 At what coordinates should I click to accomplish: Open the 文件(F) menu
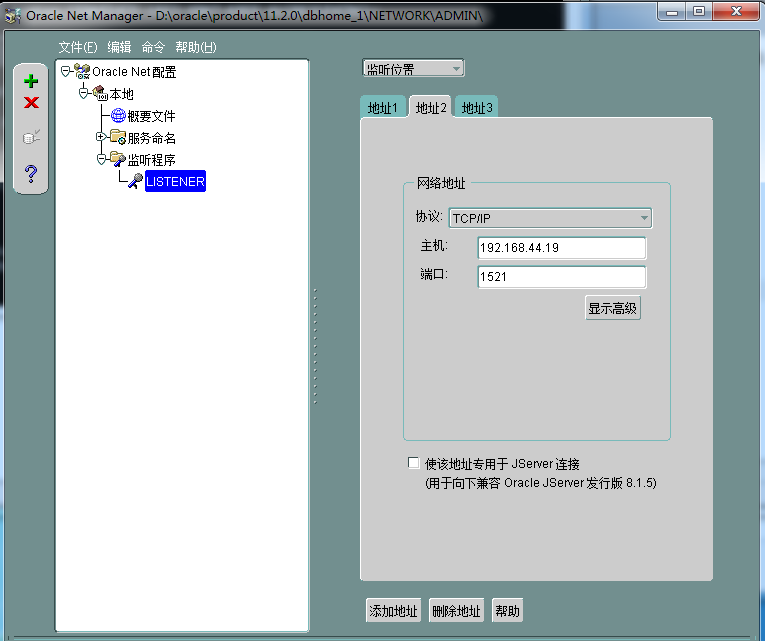[78, 47]
